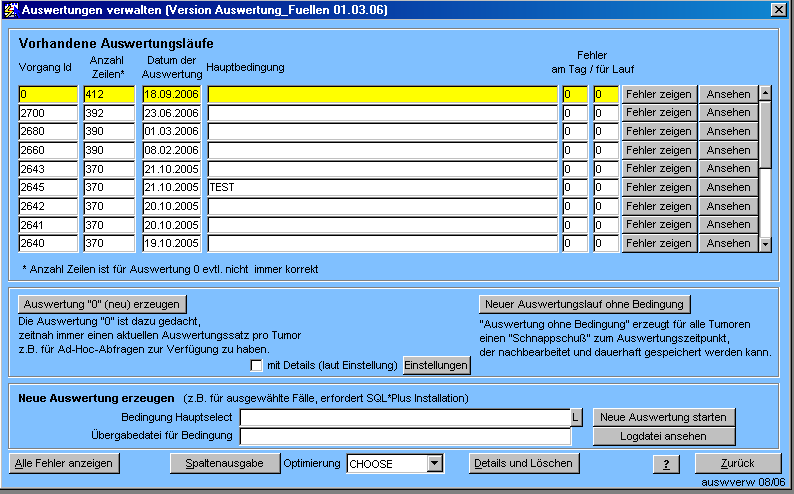The height and width of the screenshot is (494, 794).
Task: Open the Einstellungen settings button
Action: pos(436,366)
